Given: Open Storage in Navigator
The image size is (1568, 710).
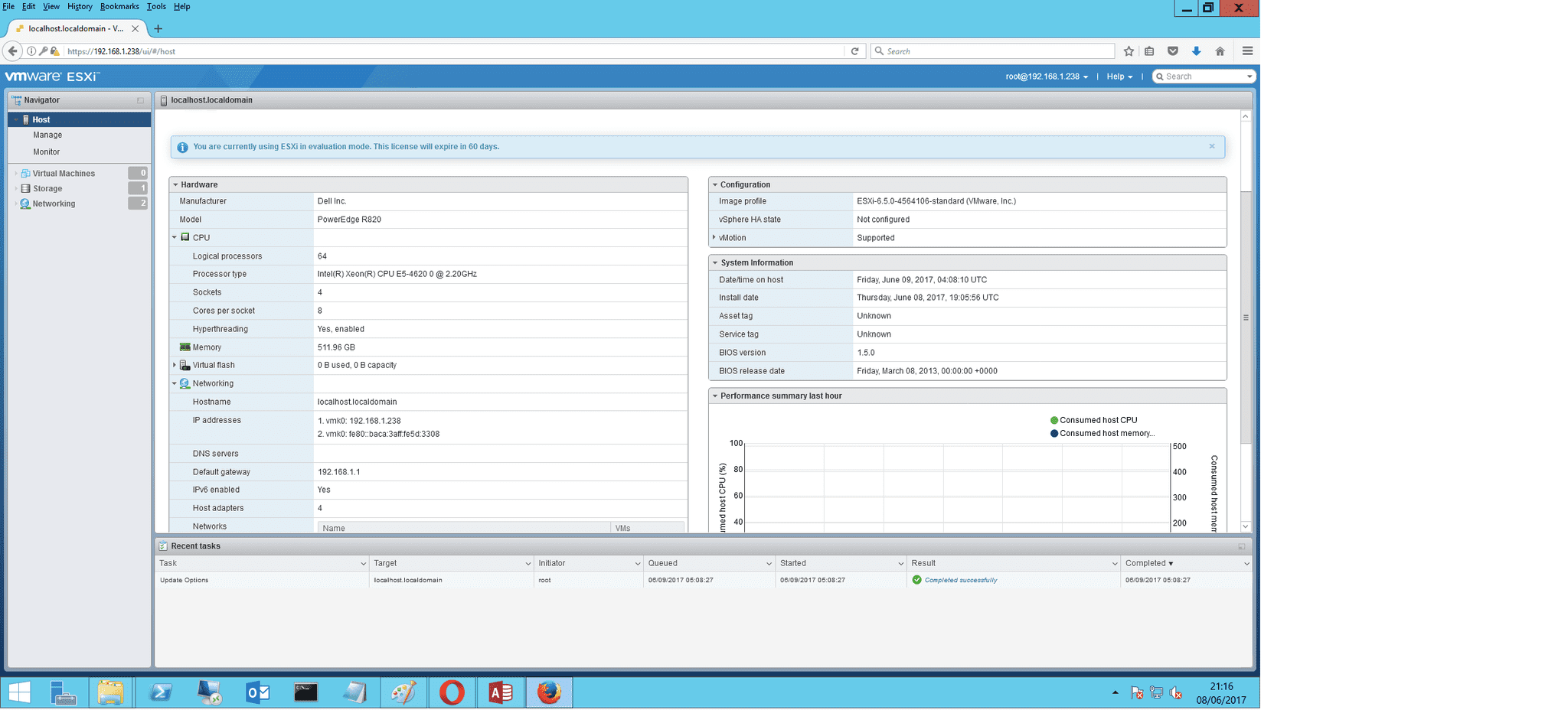Looking at the screenshot, I should point(47,188).
